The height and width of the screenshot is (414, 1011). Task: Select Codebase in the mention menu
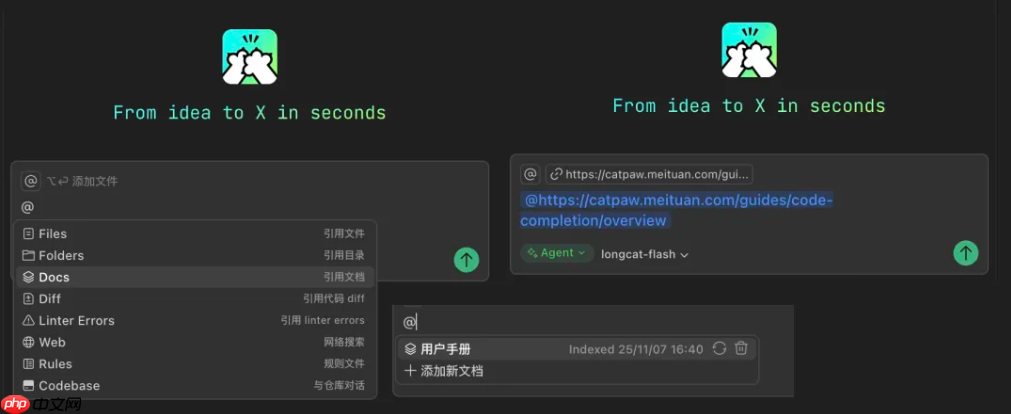(195, 386)
